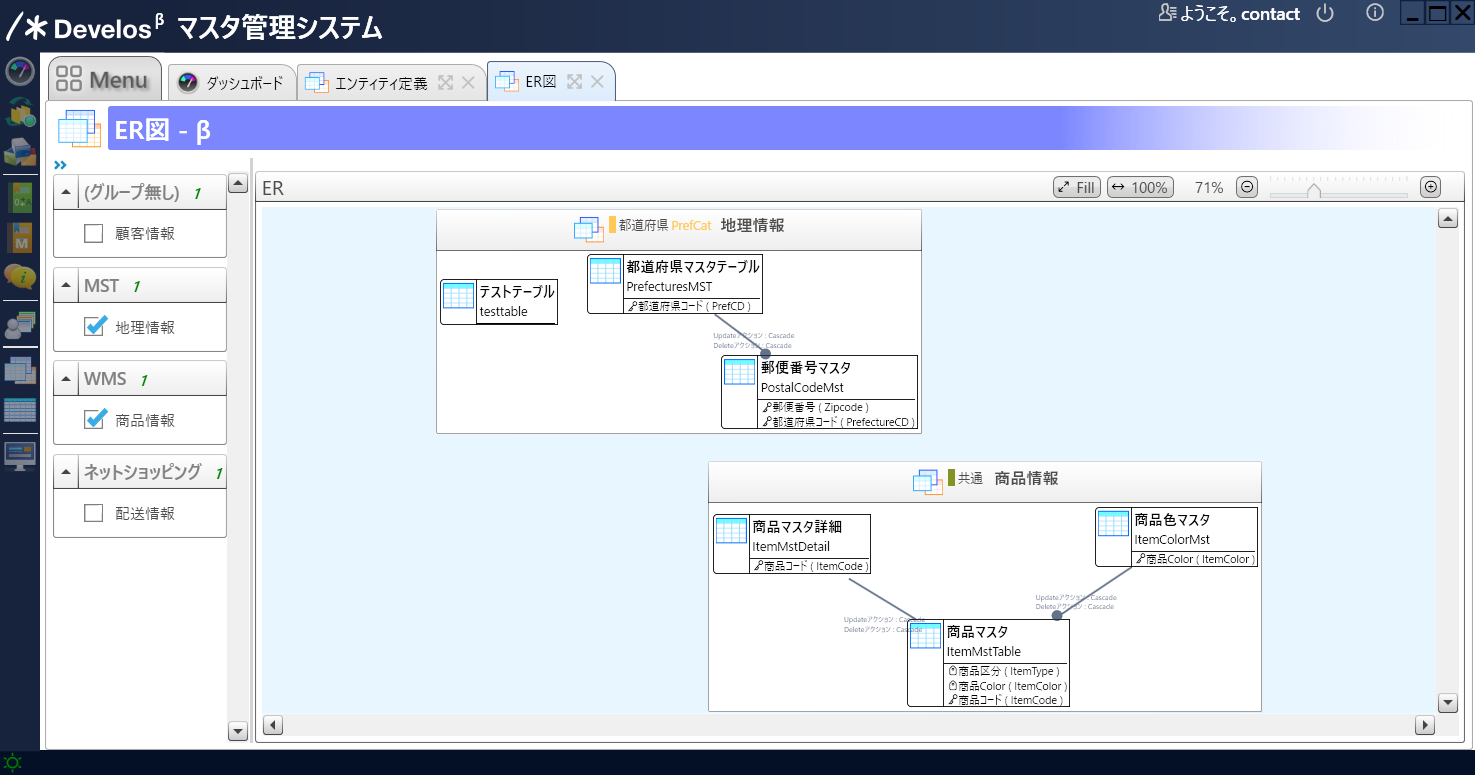Click the printer icon in left sidebar
The height and width of the screenshot is (775, 1475).
point(20,151)
